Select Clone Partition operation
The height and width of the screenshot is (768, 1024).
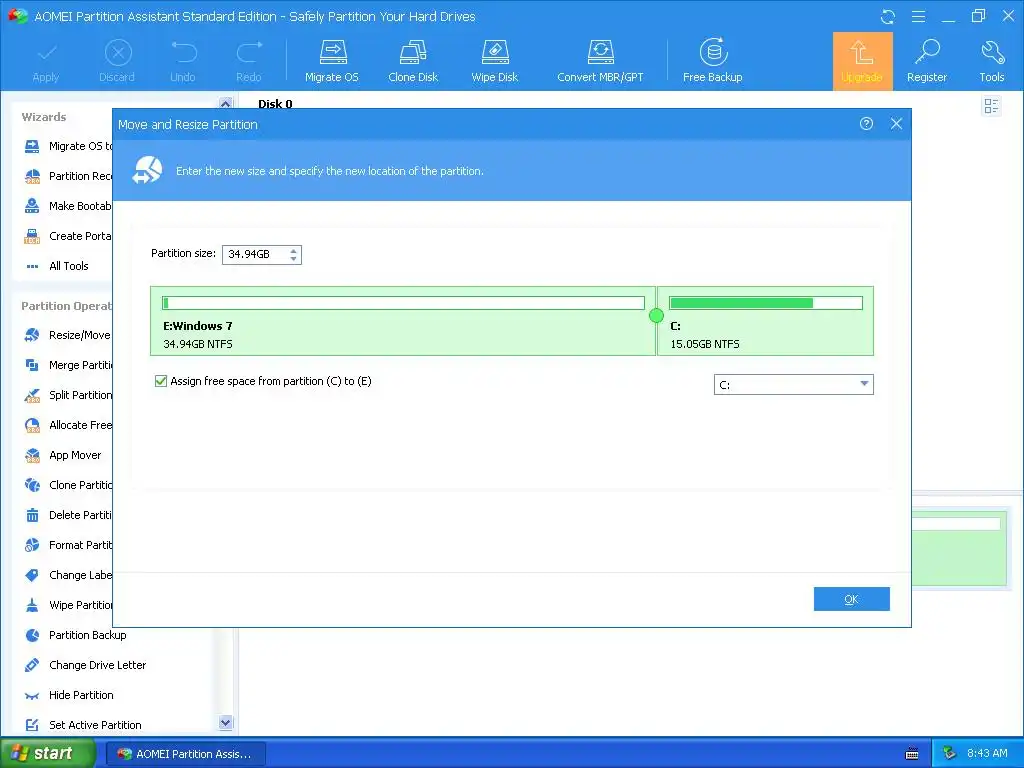coord(67,485)
